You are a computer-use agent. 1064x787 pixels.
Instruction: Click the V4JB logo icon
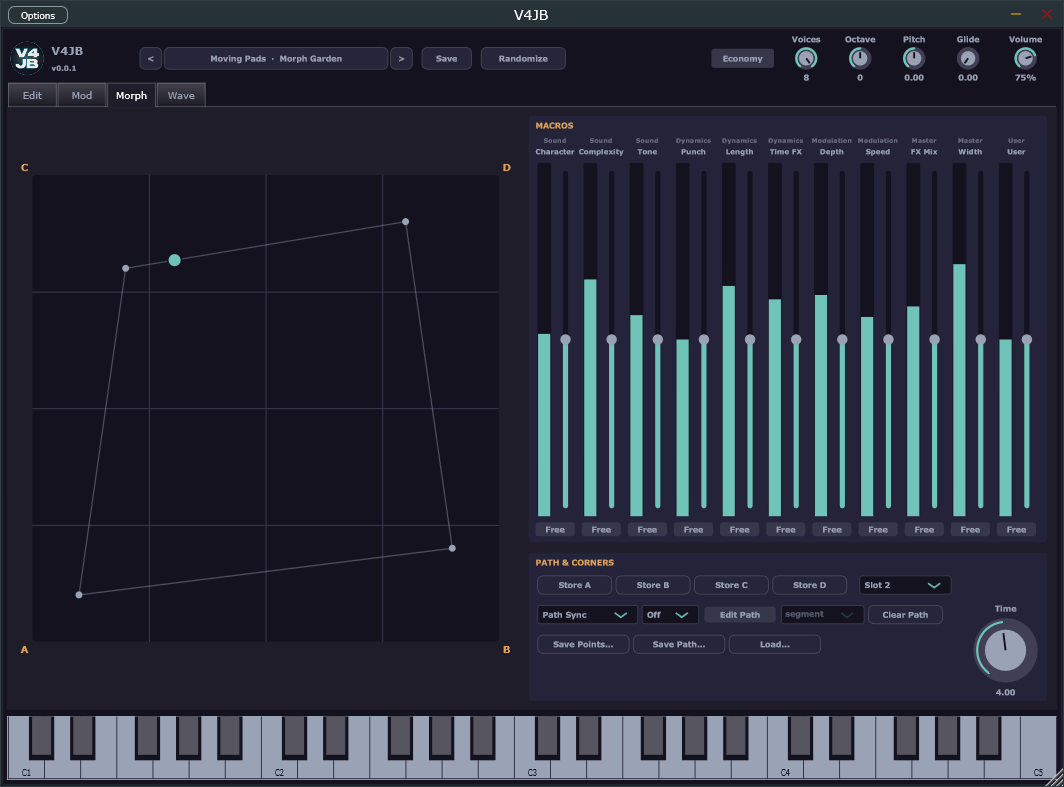point(27,58)
